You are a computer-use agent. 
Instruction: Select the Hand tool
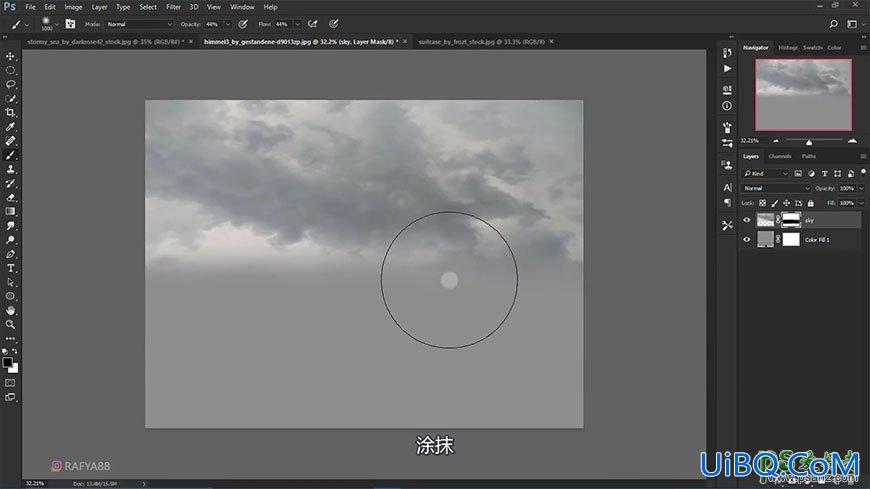click(10, 311)
